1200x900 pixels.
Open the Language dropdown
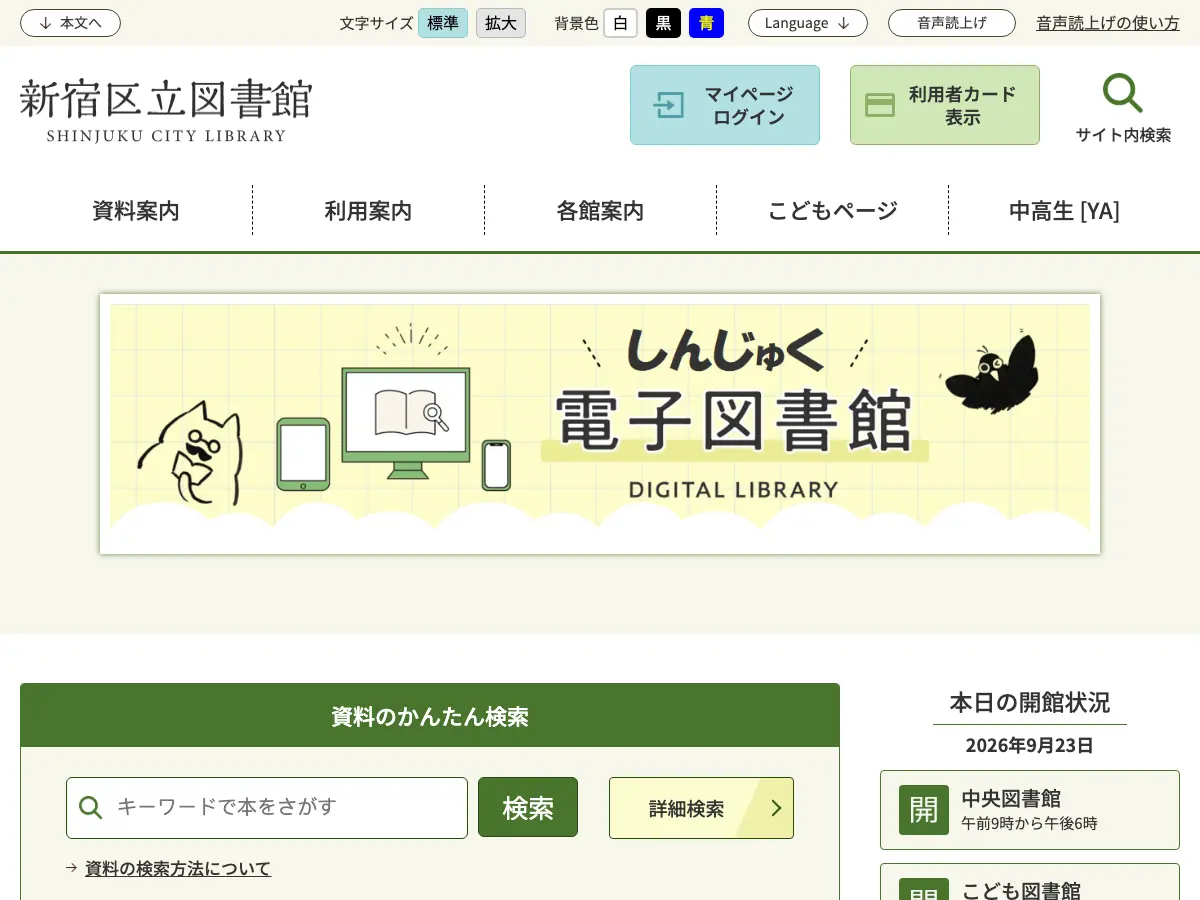[x=808, y=23]
